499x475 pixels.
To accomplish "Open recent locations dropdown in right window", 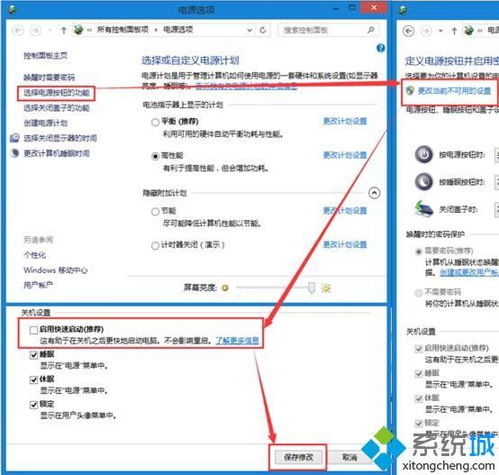I will (441, 31).
